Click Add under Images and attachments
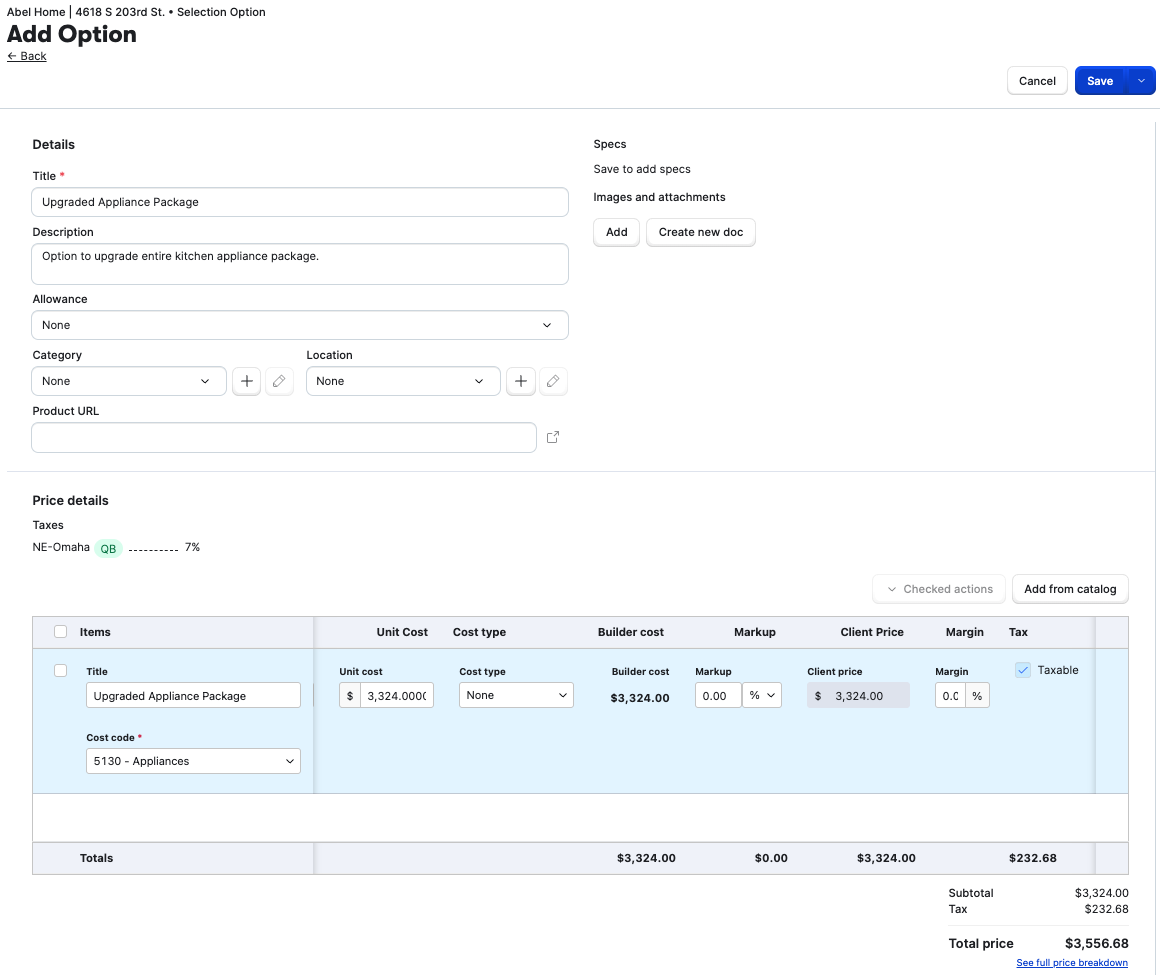Screen dimensions: 1160x975 (x=616, y=232)
